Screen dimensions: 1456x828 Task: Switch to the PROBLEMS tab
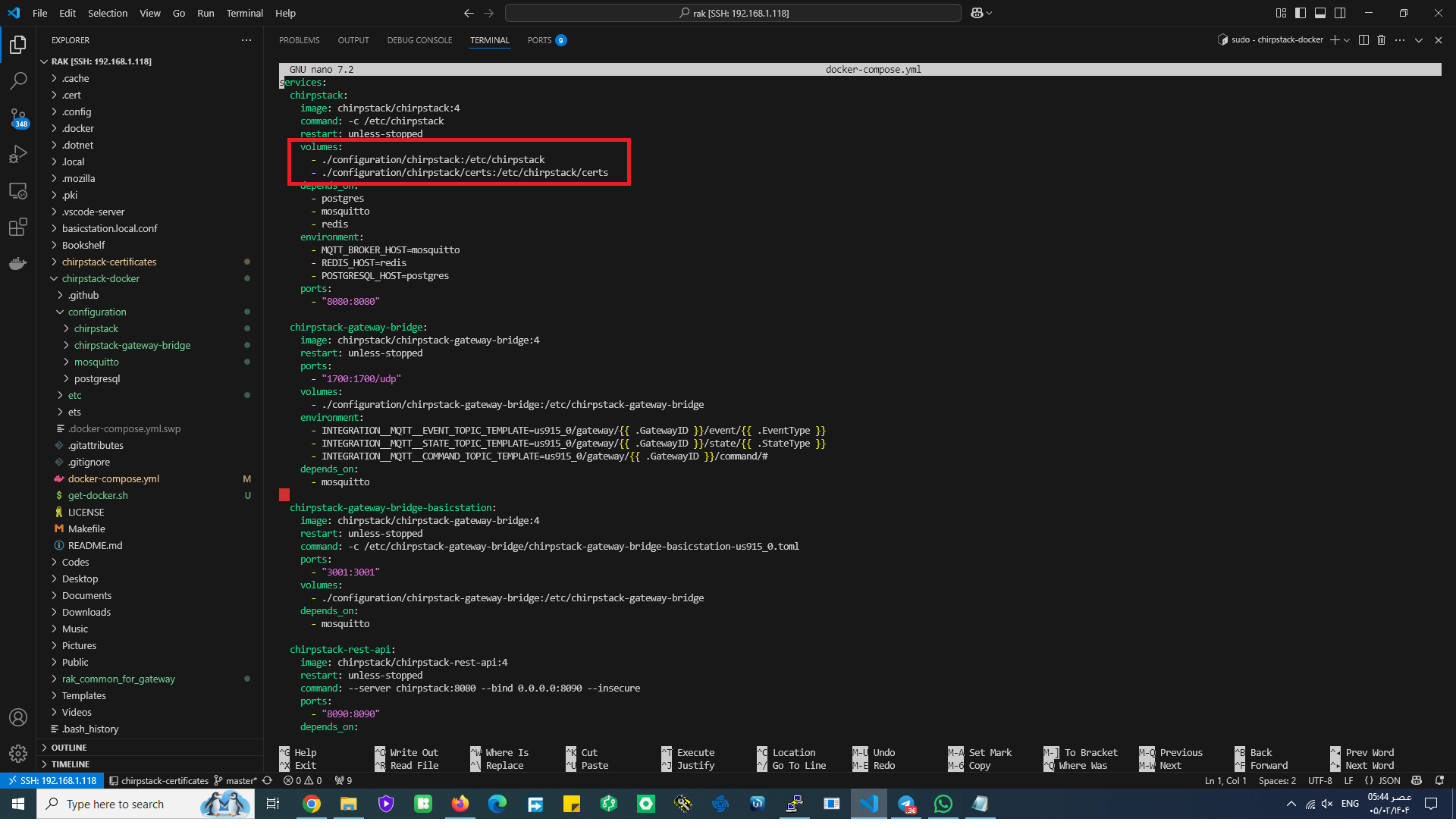299,40
